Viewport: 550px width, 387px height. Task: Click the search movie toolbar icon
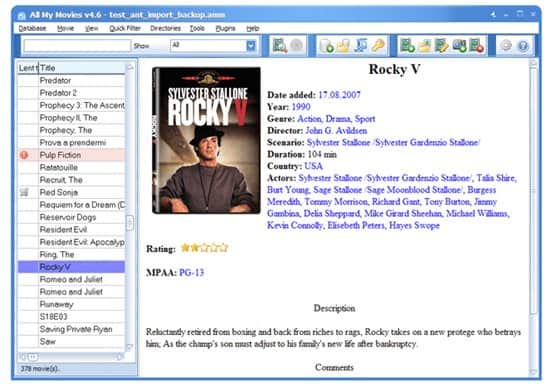point(280,46)
